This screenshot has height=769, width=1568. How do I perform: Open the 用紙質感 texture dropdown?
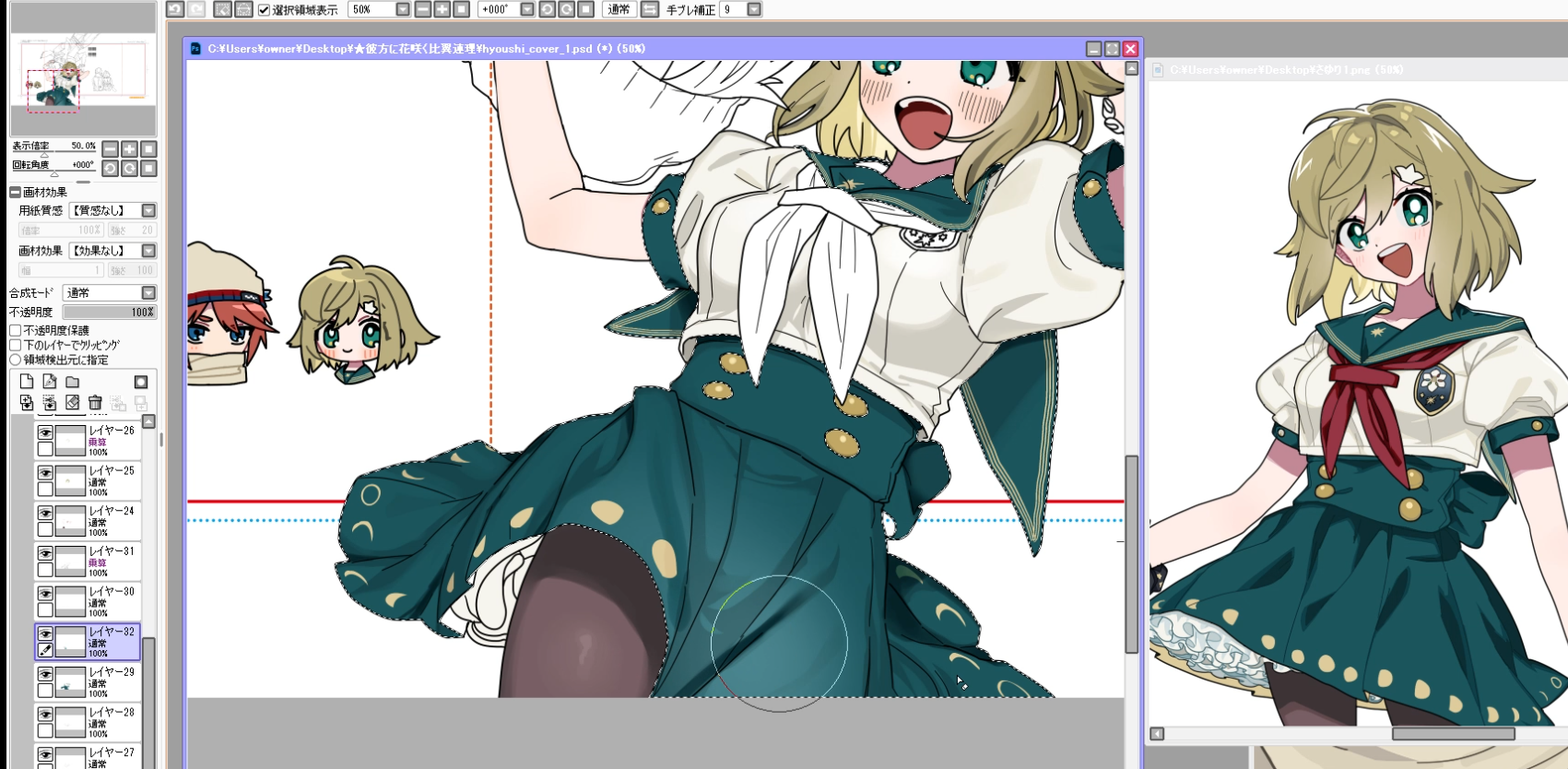(x=147, y=210)
